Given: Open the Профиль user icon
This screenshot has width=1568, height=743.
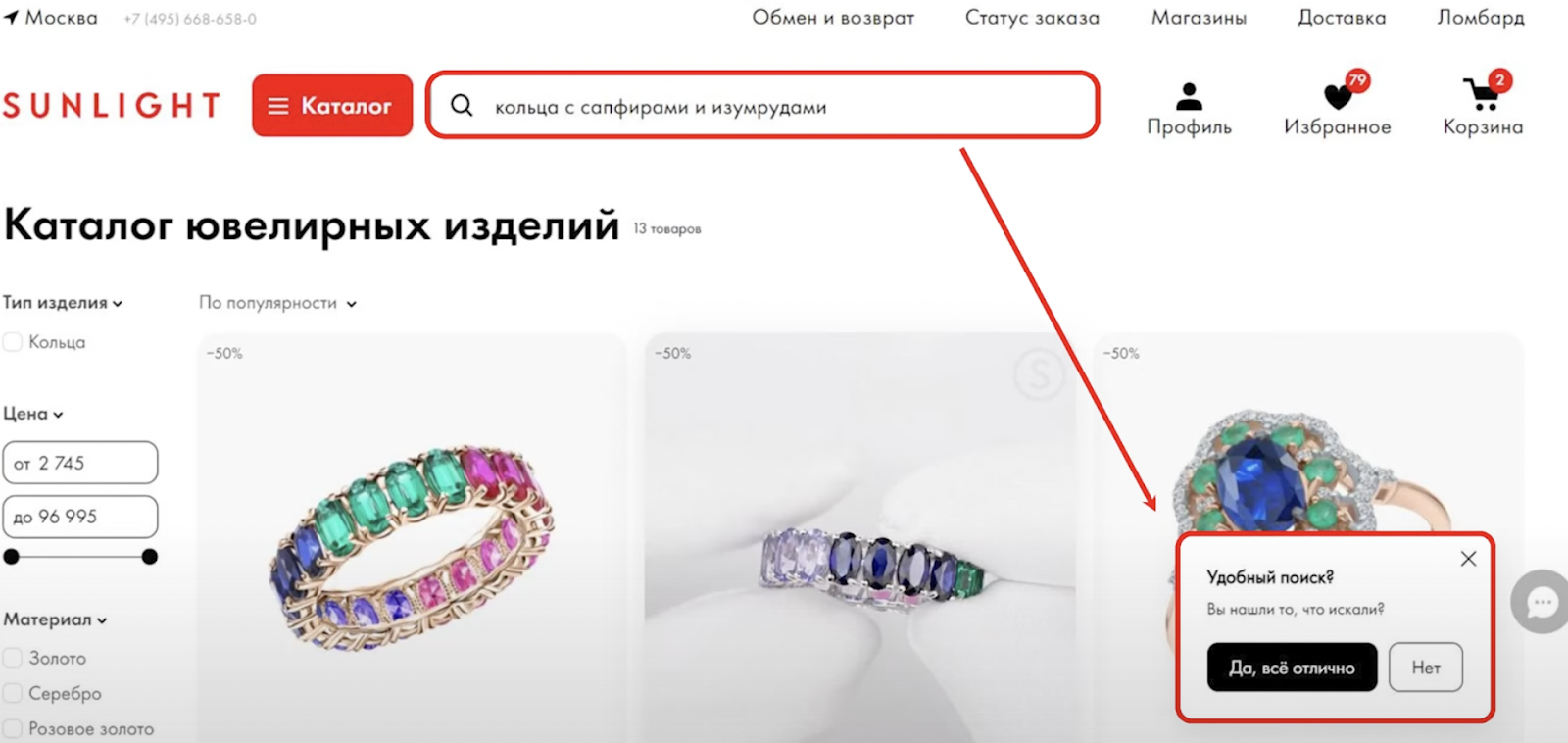Looking at the screenshot, I should click(x=1189, y=96).
